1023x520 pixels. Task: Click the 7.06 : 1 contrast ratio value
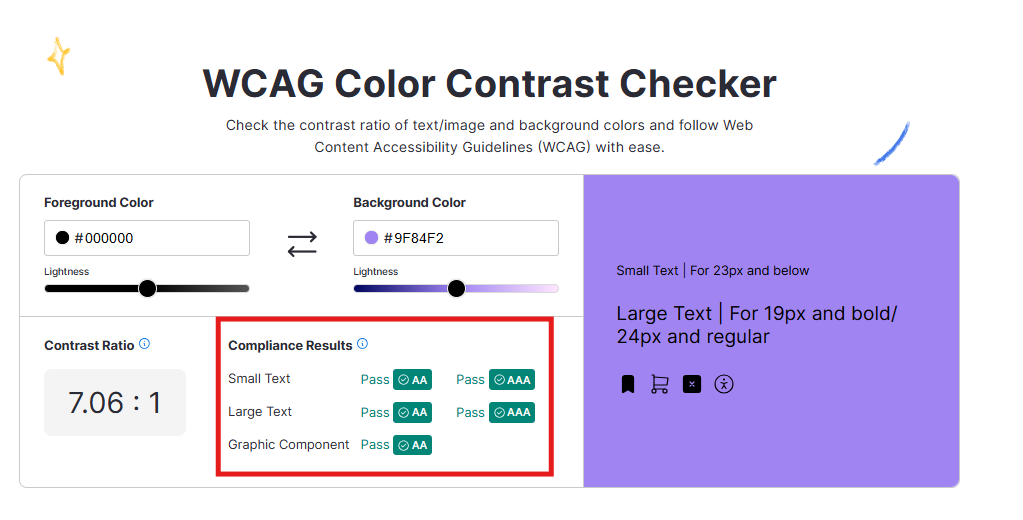coord(114,403)
